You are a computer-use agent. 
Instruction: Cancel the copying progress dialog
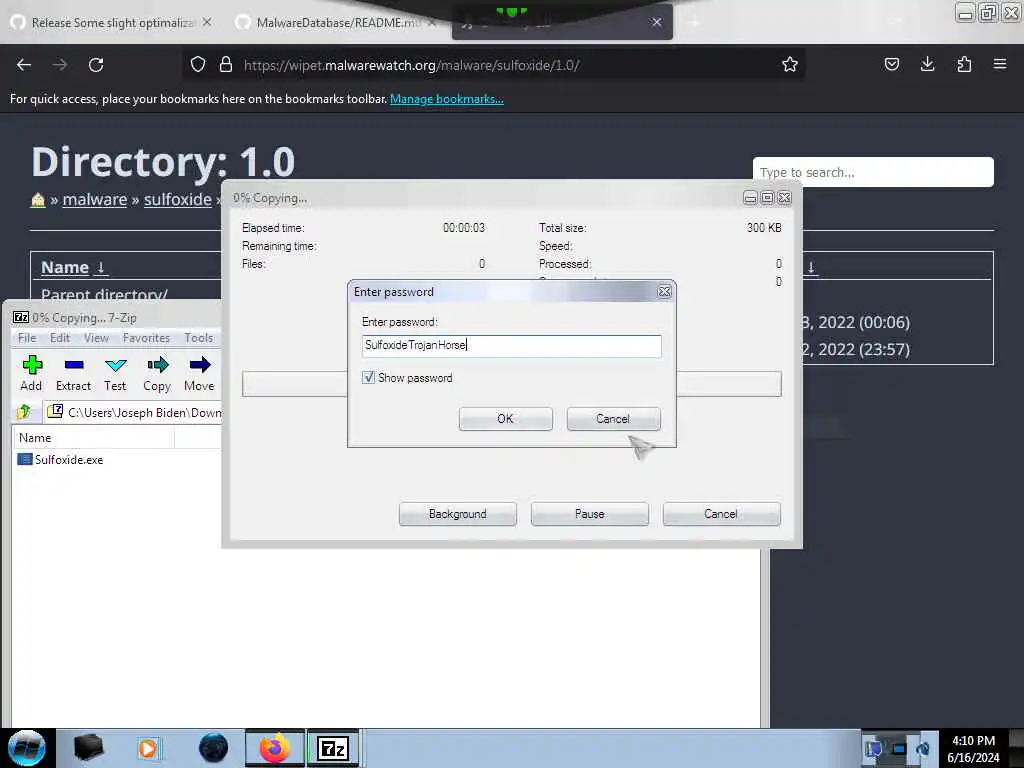(x=722, y=514)
